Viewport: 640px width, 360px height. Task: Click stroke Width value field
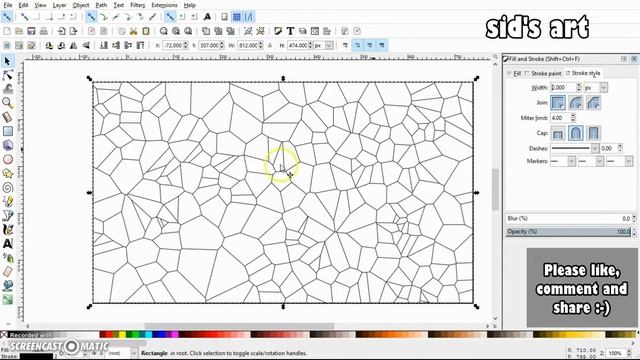[563, 87]
